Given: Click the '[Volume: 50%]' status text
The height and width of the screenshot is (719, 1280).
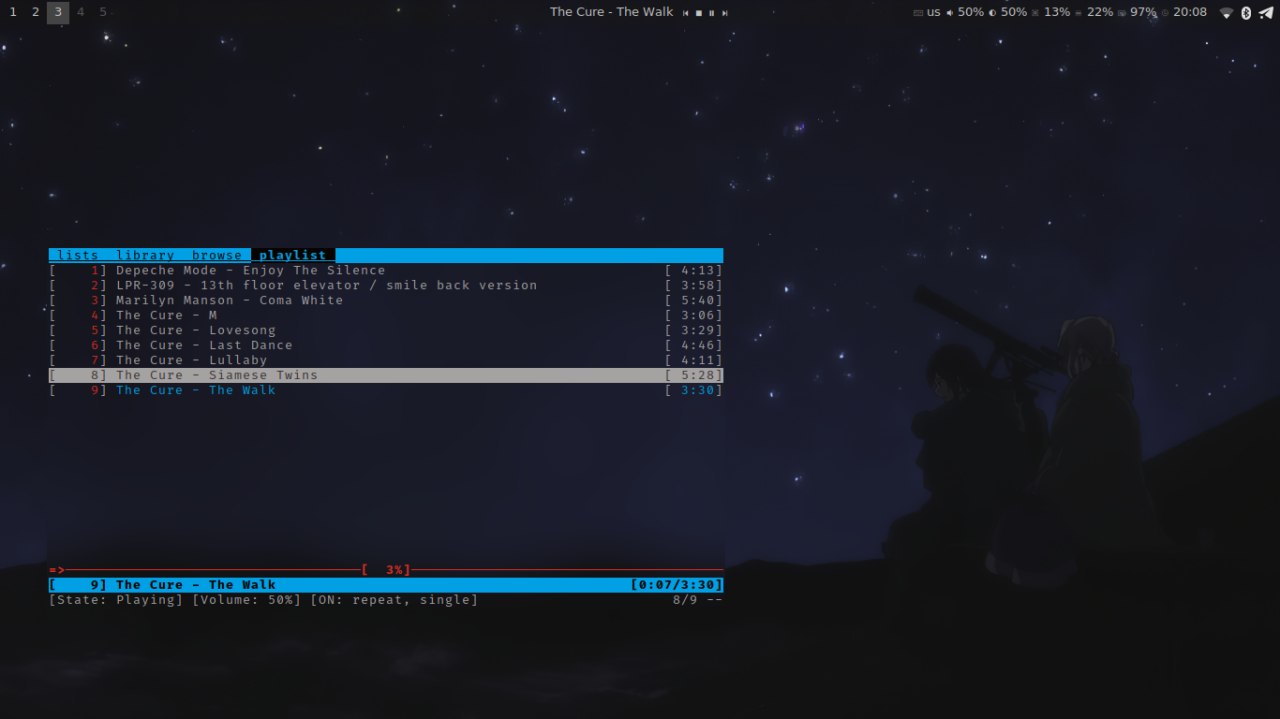Looking at the screenshot, I should coord(246,600).
